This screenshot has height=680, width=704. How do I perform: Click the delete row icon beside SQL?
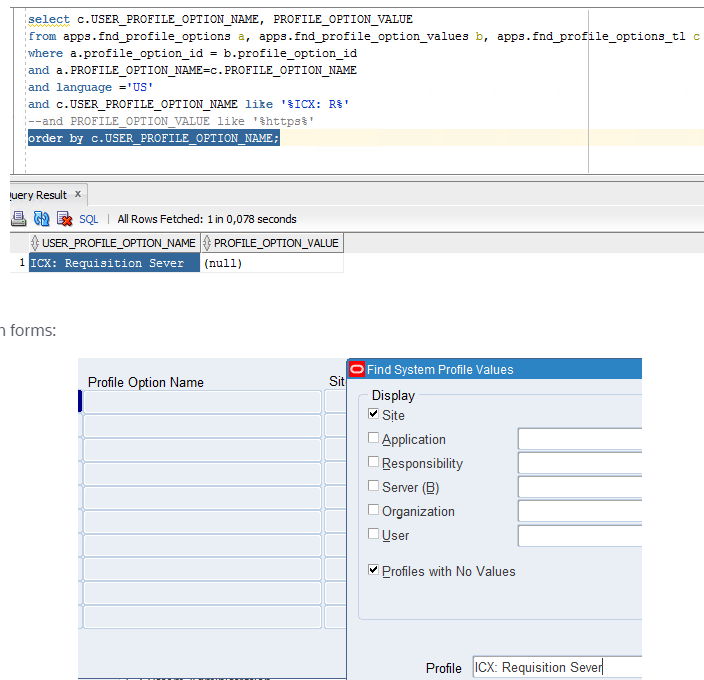coord(64,219)
